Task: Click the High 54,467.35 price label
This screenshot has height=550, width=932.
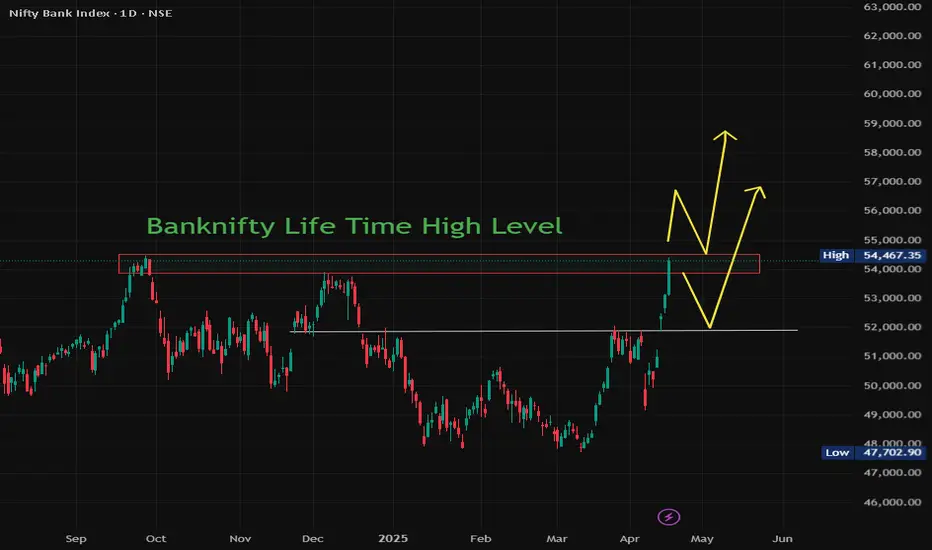Action: 872,255
